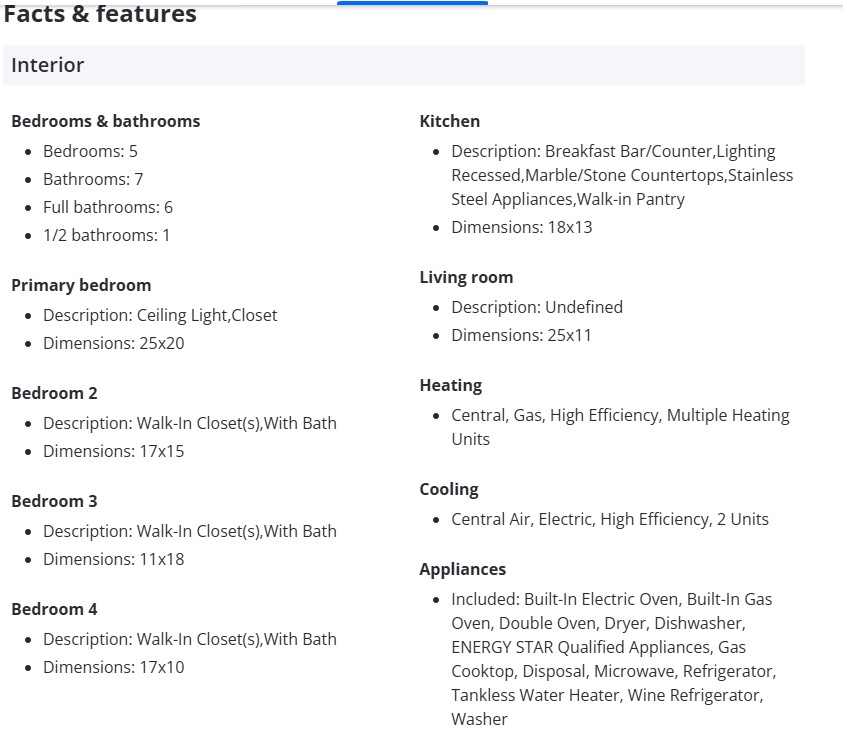This screenshot has width=843, height=734.
Task: Click the Full bathrooms: 6 entry
Action: (108, 207)
